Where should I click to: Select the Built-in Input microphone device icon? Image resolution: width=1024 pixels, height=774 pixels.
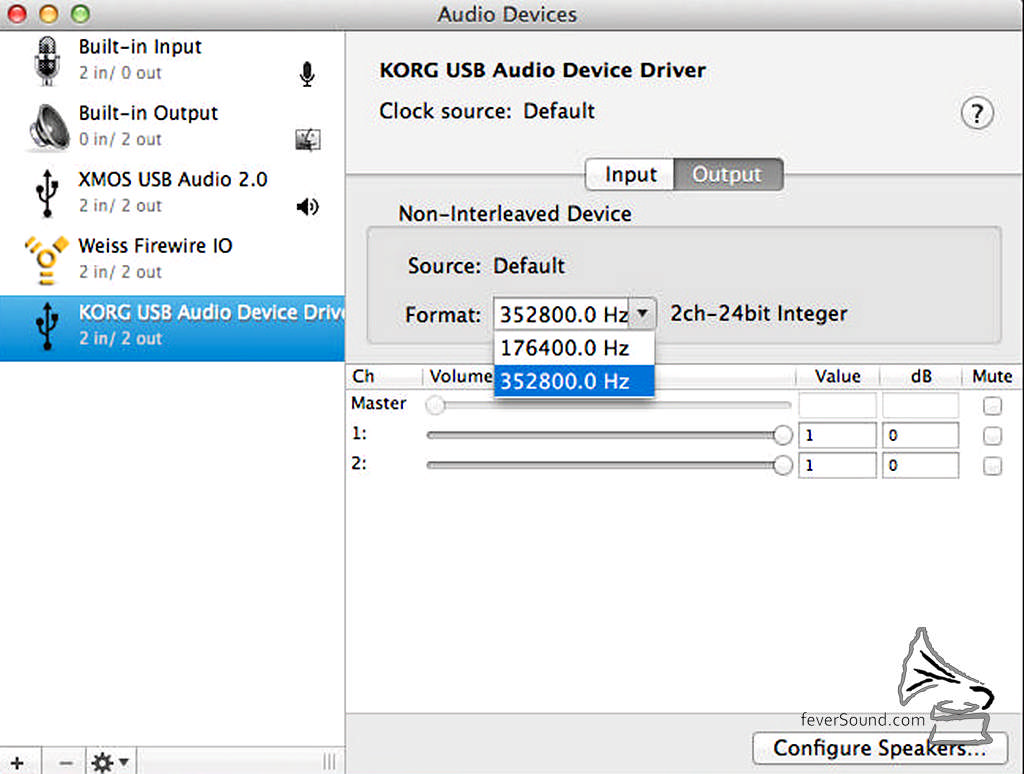(47, 61)
